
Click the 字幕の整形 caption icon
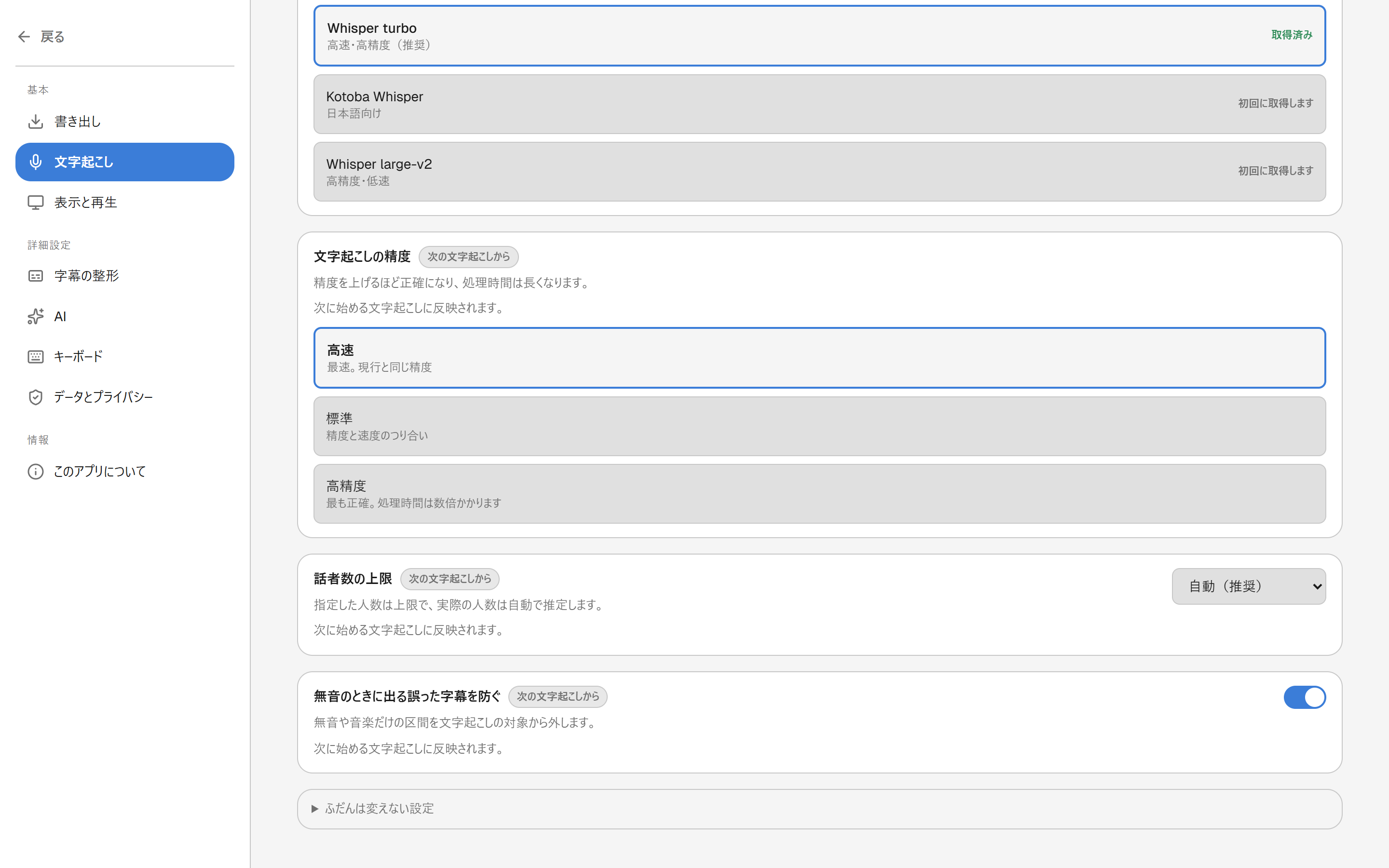[36, 276]
